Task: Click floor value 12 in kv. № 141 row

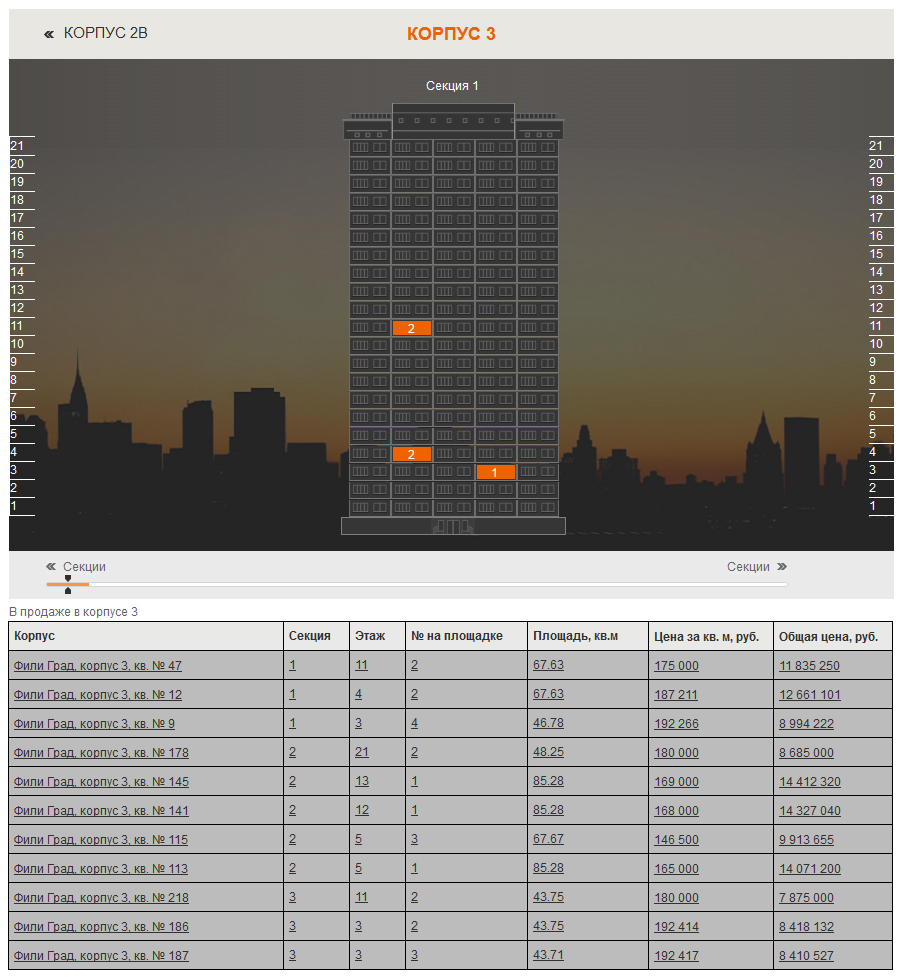Action: pos(362,810)
